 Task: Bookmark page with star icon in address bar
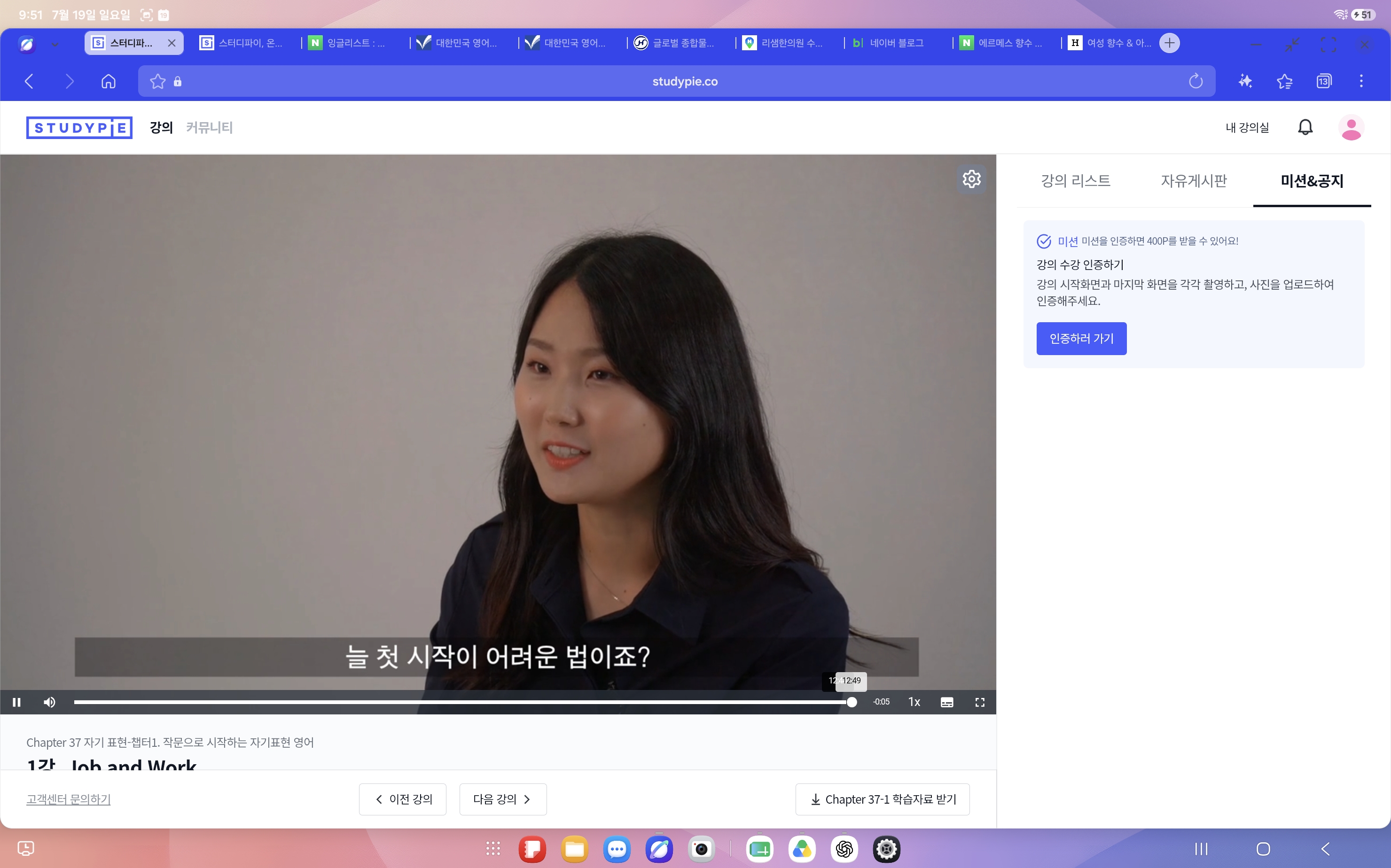(157, 82)
